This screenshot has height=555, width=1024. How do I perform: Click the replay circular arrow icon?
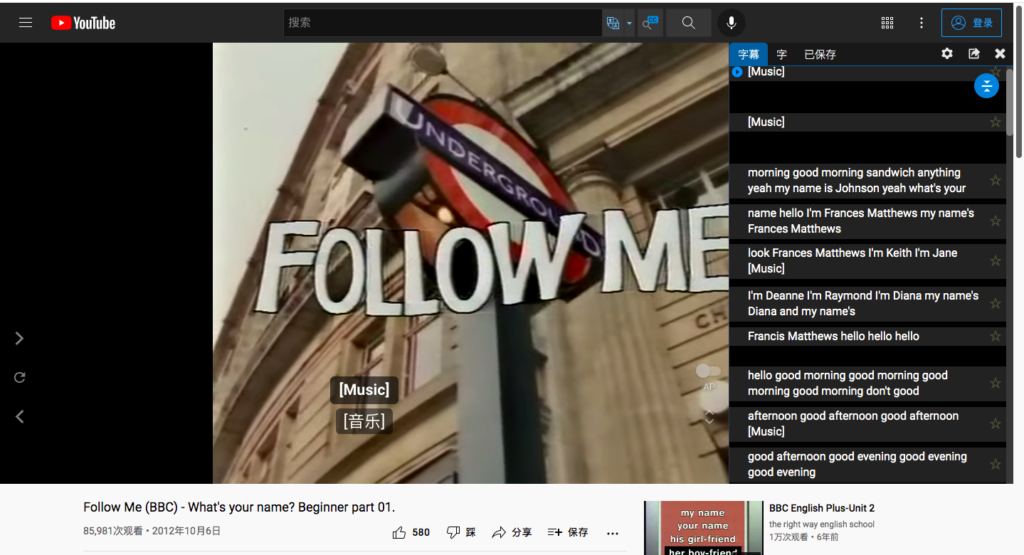coord(20,377)
